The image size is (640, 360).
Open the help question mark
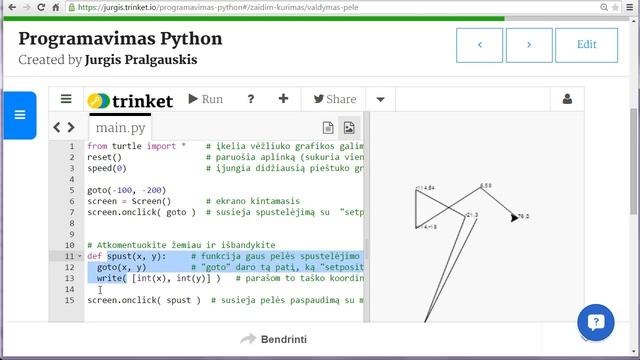coord(251,99)
